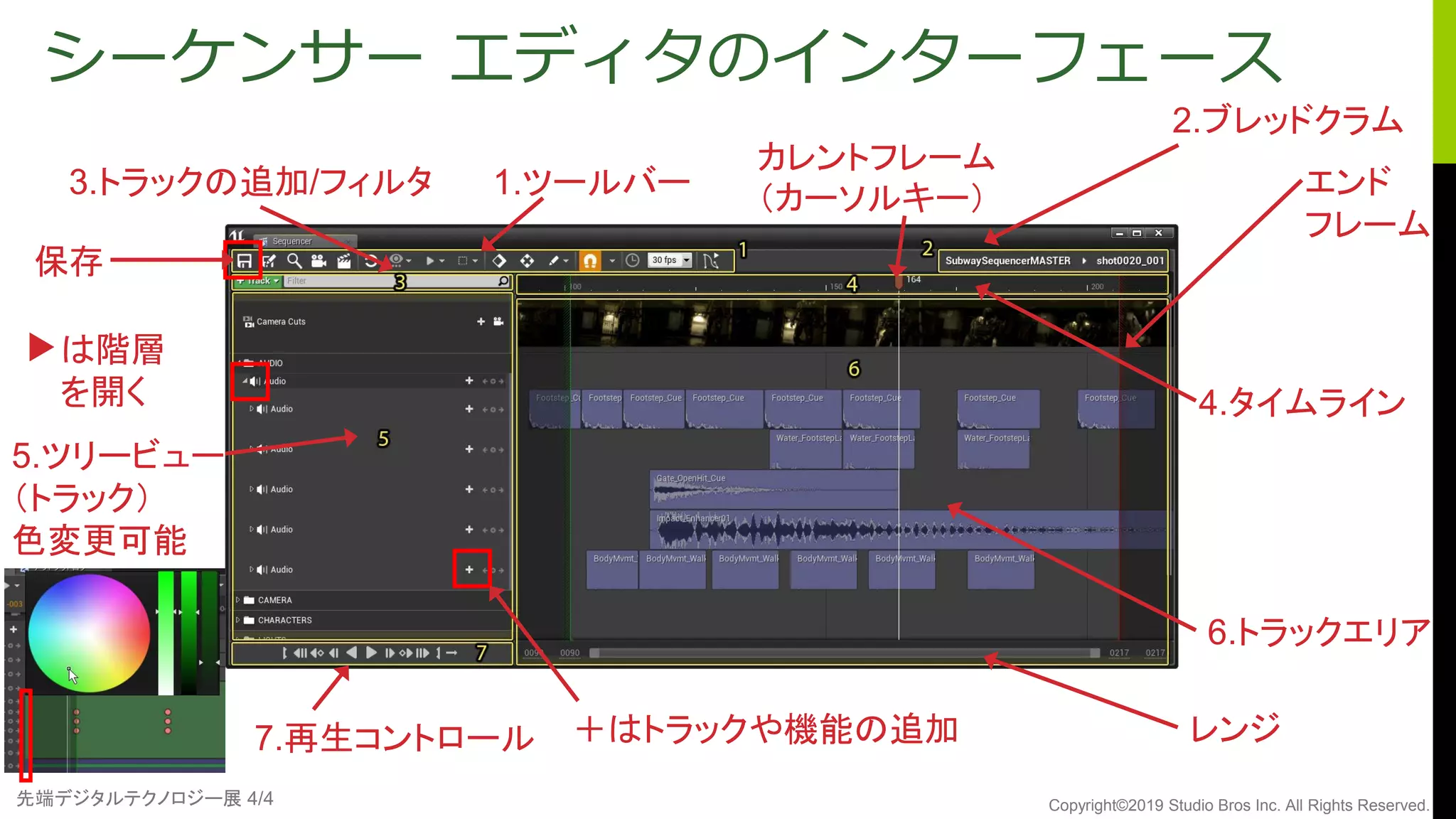Click the magnifier Find in Content Browser icon
This screenshot has height=819, width=1456.
tap(294, 261)
